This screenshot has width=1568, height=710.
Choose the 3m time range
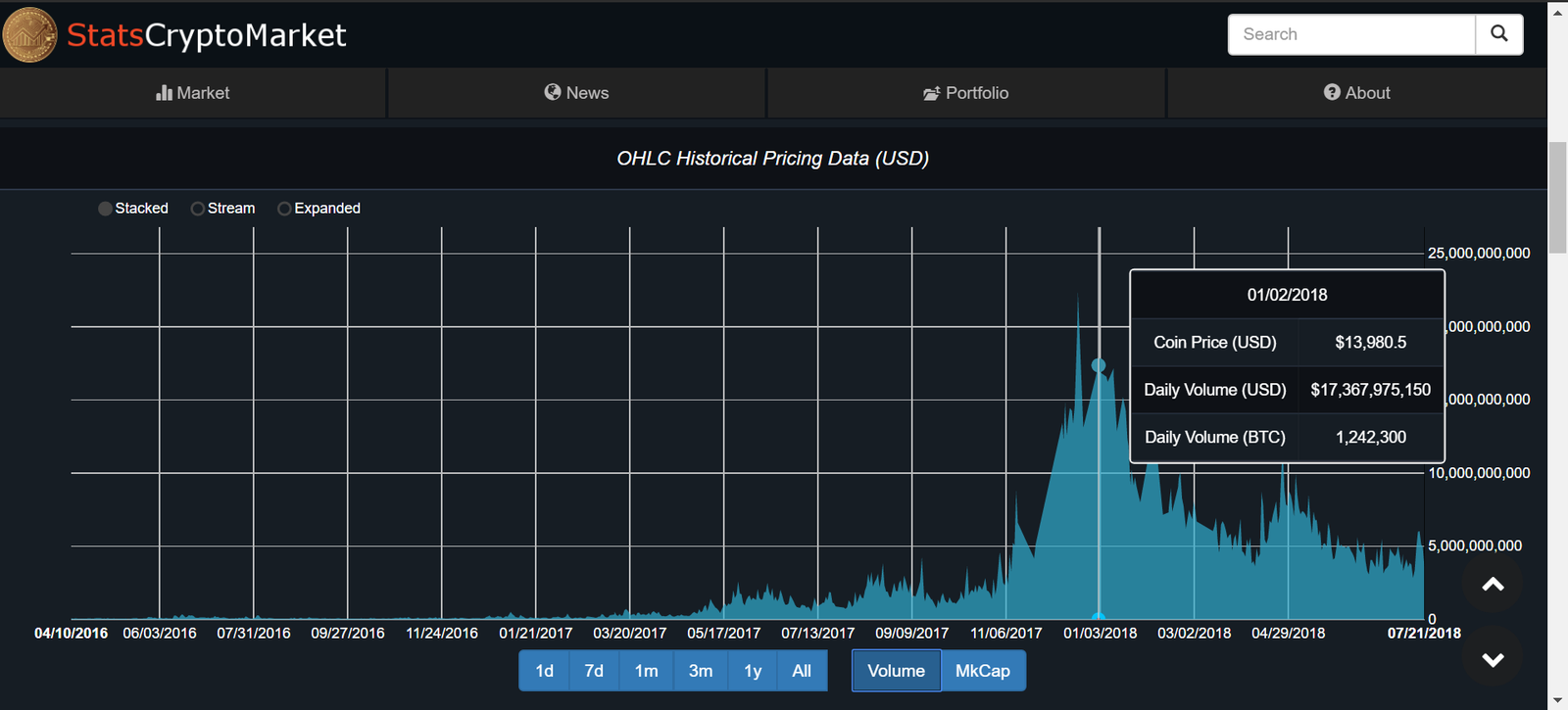[700, 671]
